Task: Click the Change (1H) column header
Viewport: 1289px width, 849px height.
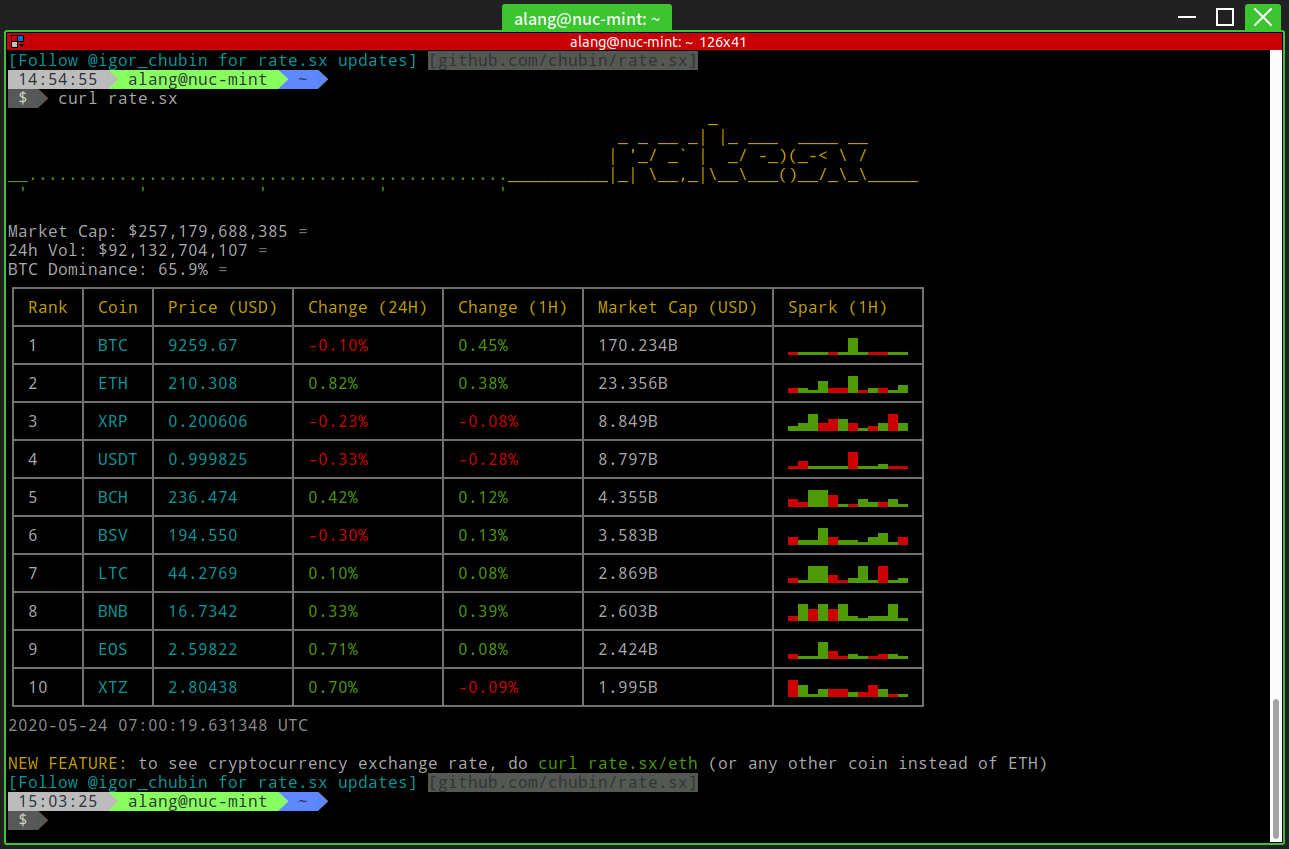Action: 513,307
